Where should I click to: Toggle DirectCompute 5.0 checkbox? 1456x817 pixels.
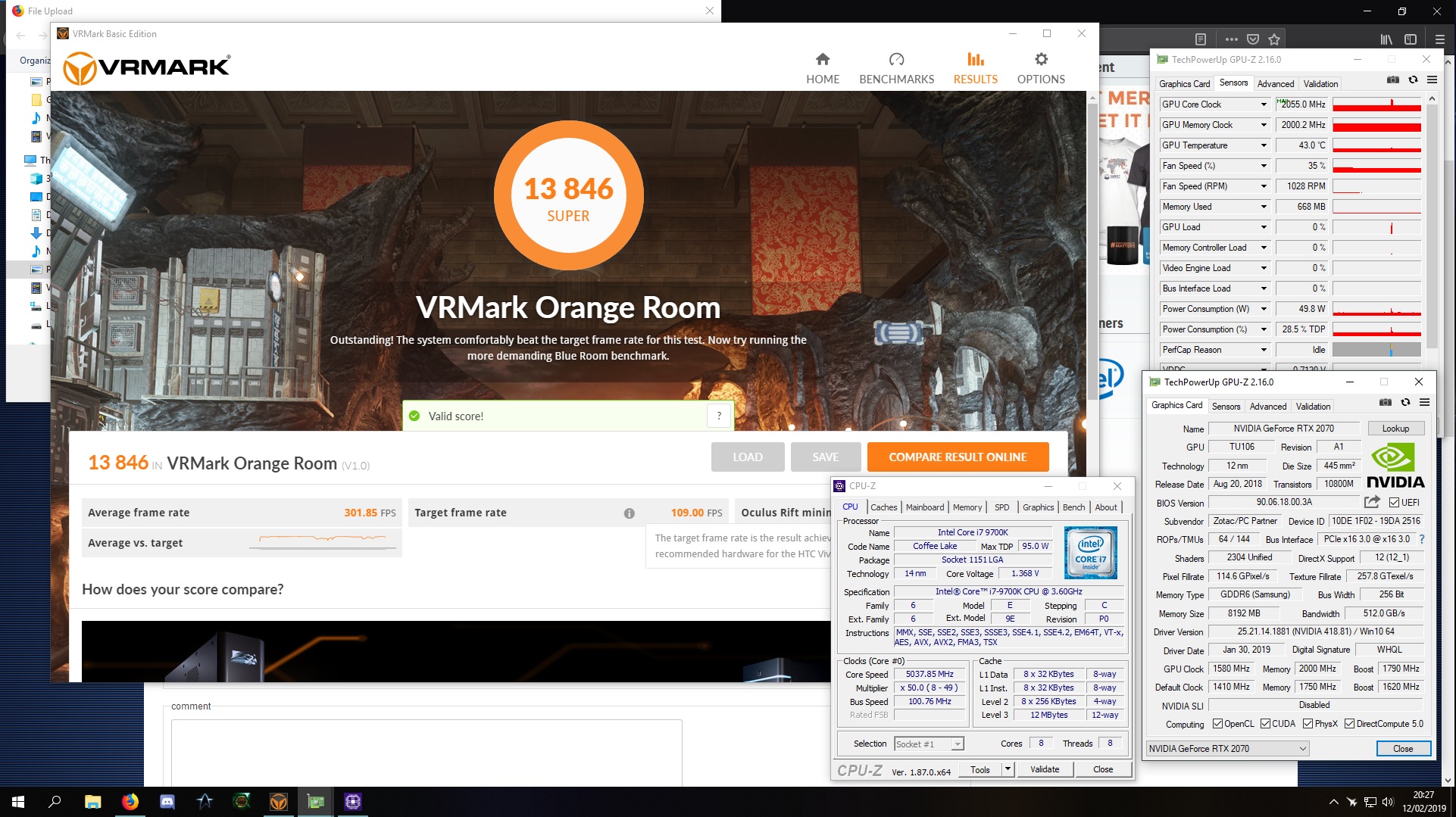point(1349,724)
